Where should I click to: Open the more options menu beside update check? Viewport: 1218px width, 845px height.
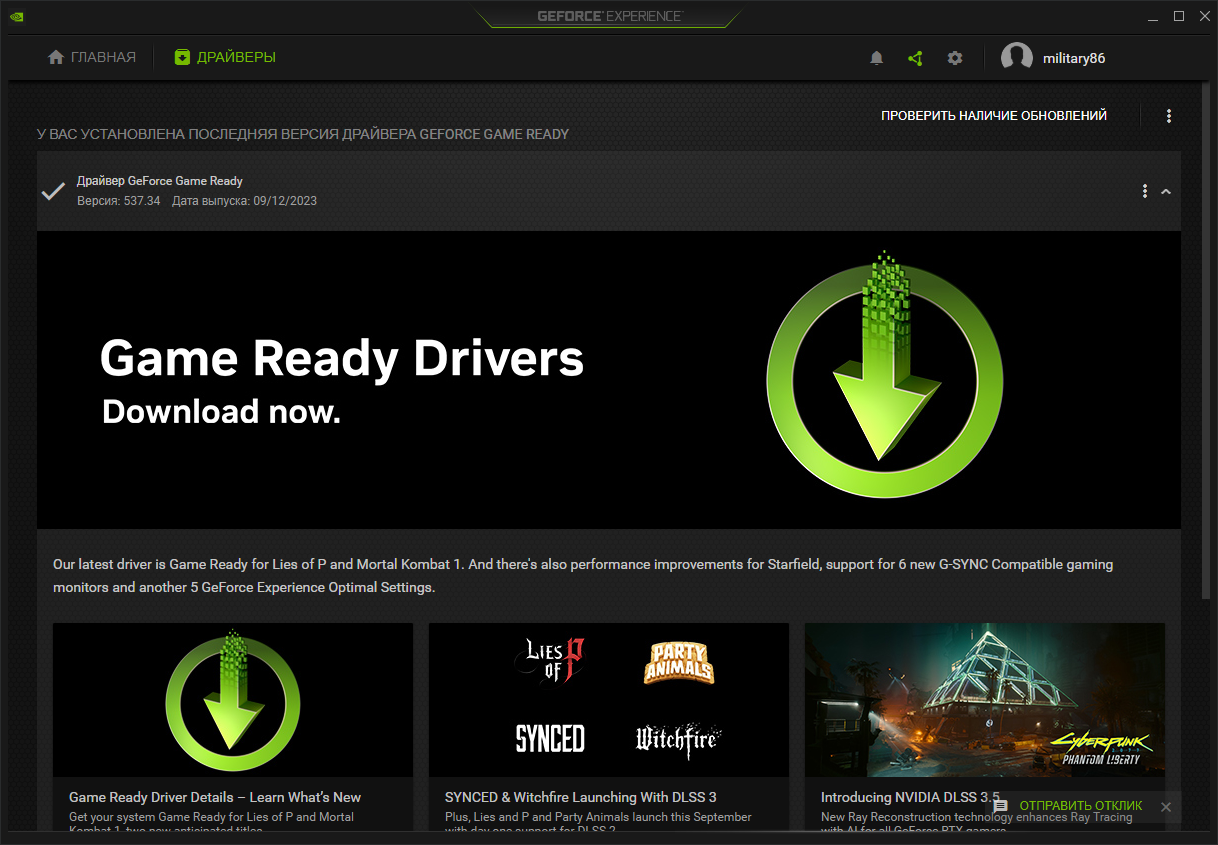tap(1169, 116)
